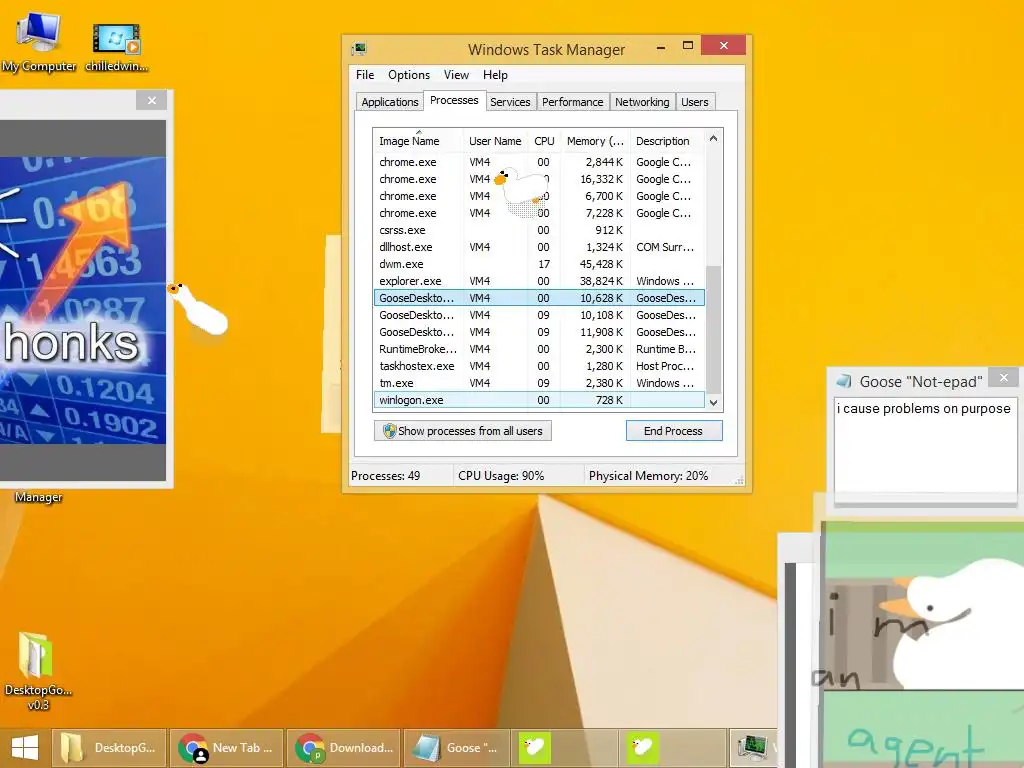This screenshot has height=768, width=1024.
Task: Open the Help menu in Task Manager
Action: click(495, 75)
